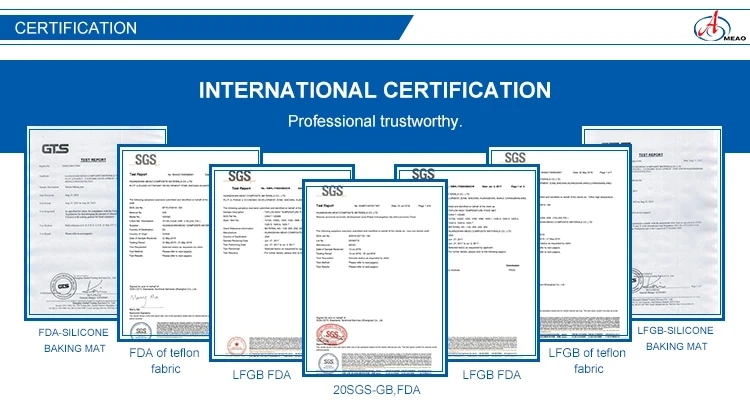Screen dimensions: 750x420
Task: Open the LFGB silicone baking mat certificate
Action: point(678,223)
